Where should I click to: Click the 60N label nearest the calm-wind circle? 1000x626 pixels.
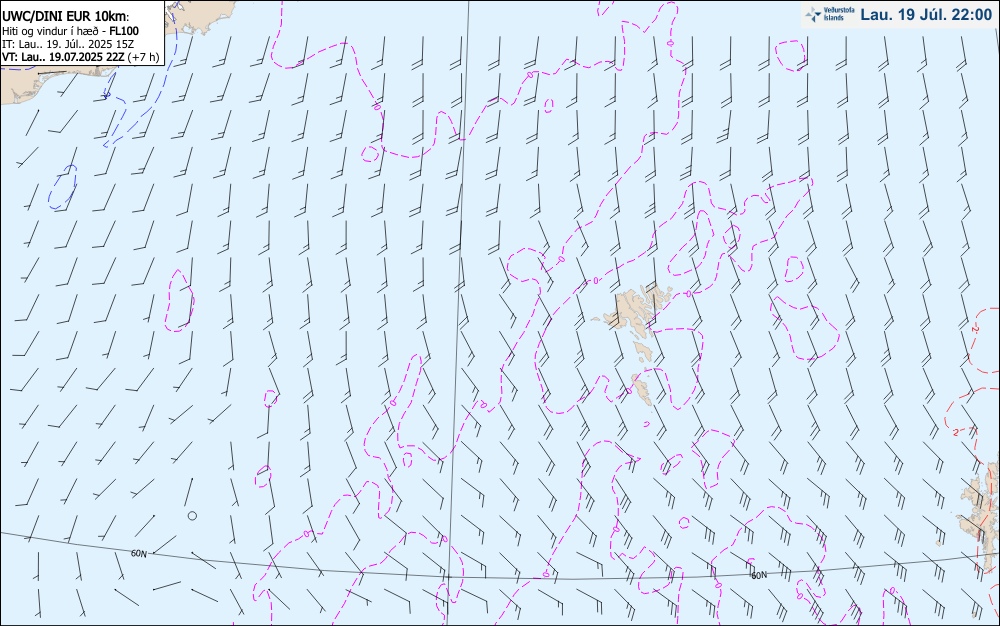click(138, 553)
